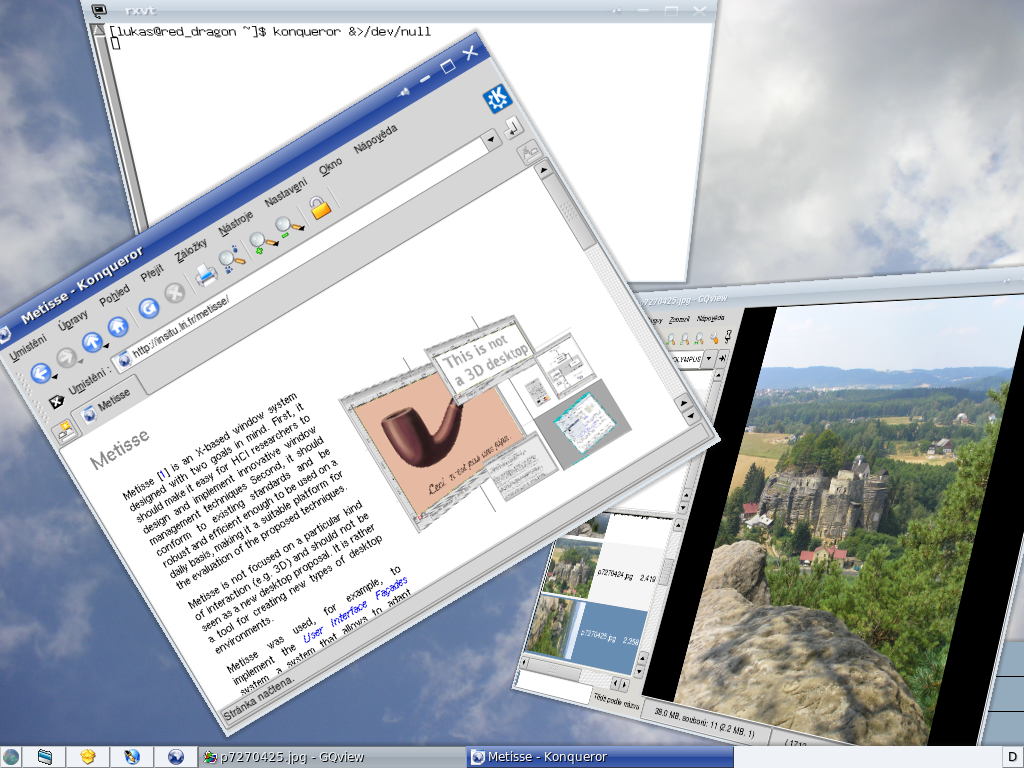Clear the location bar with the black X icon
This screenshot has width=1024, height=768.
[x=56, y=402]
